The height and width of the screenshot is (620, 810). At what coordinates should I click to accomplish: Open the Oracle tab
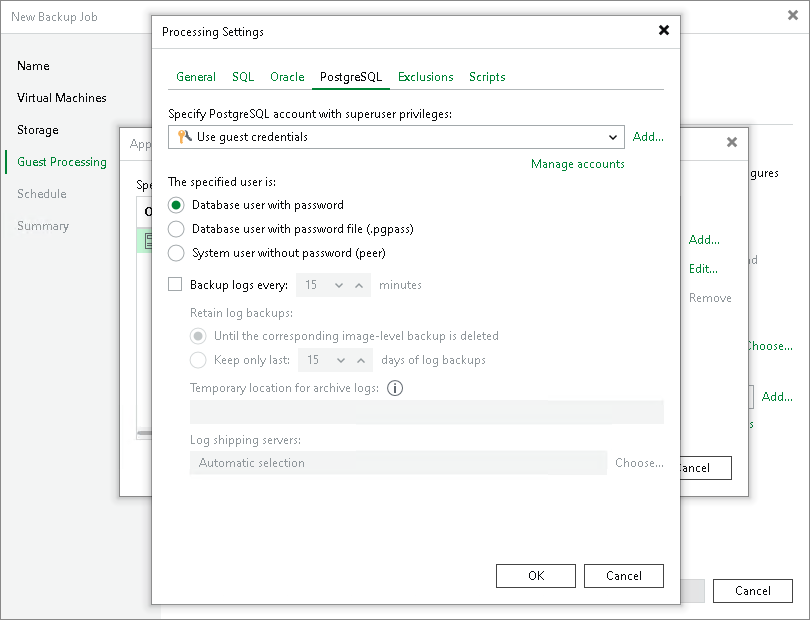(287, 77)
